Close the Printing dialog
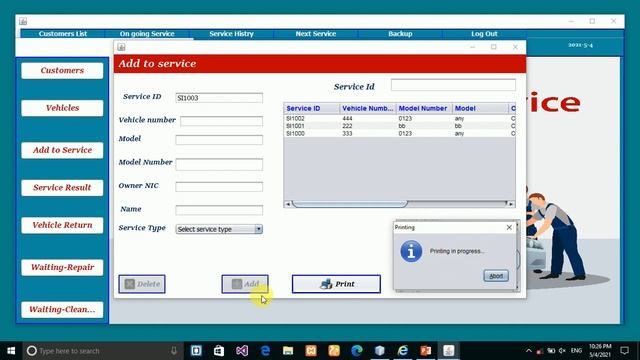This screenshot has height=360, width=640. click(509, 227)
